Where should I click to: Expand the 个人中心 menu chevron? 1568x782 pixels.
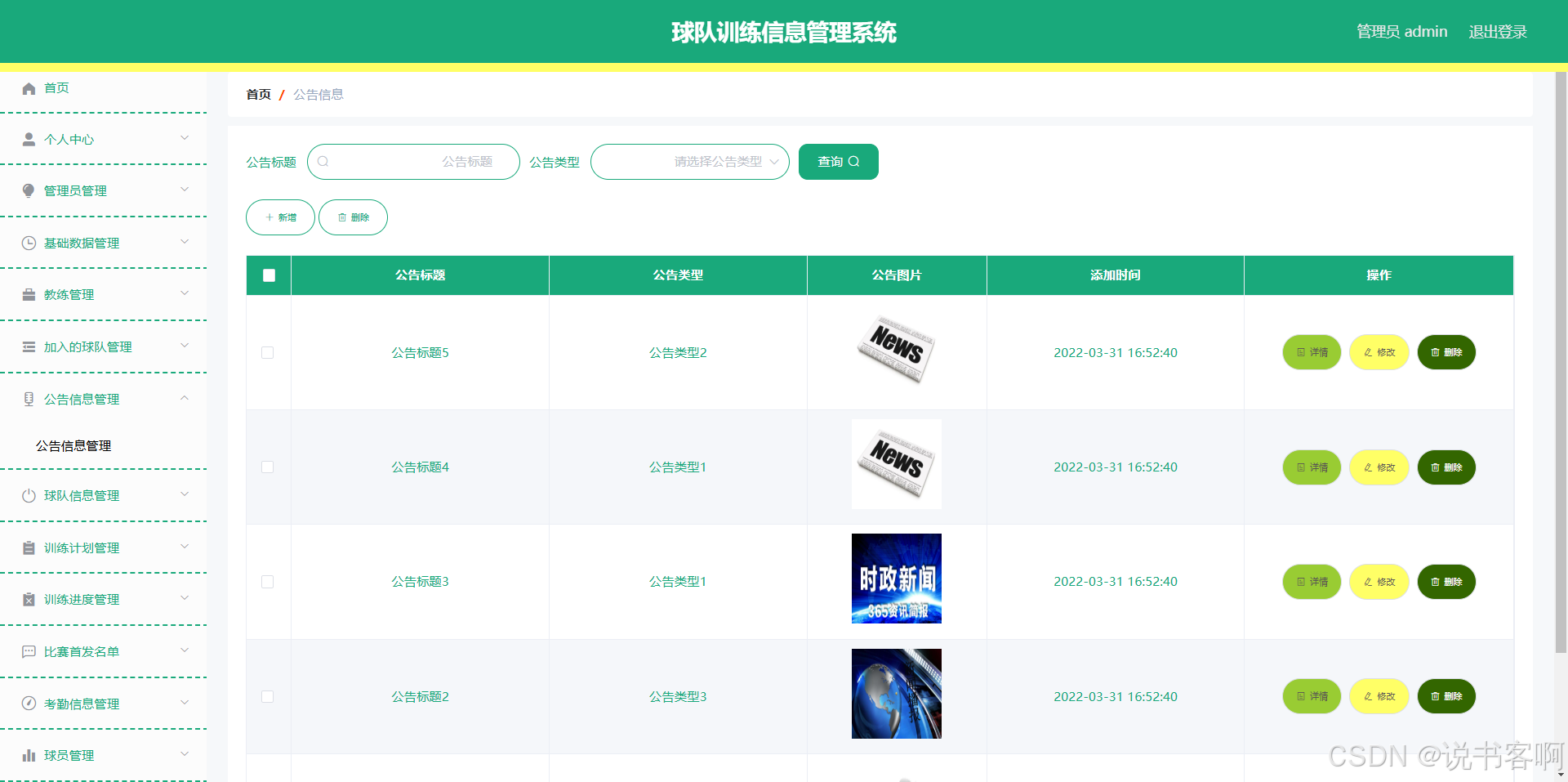tap(185, 138)
